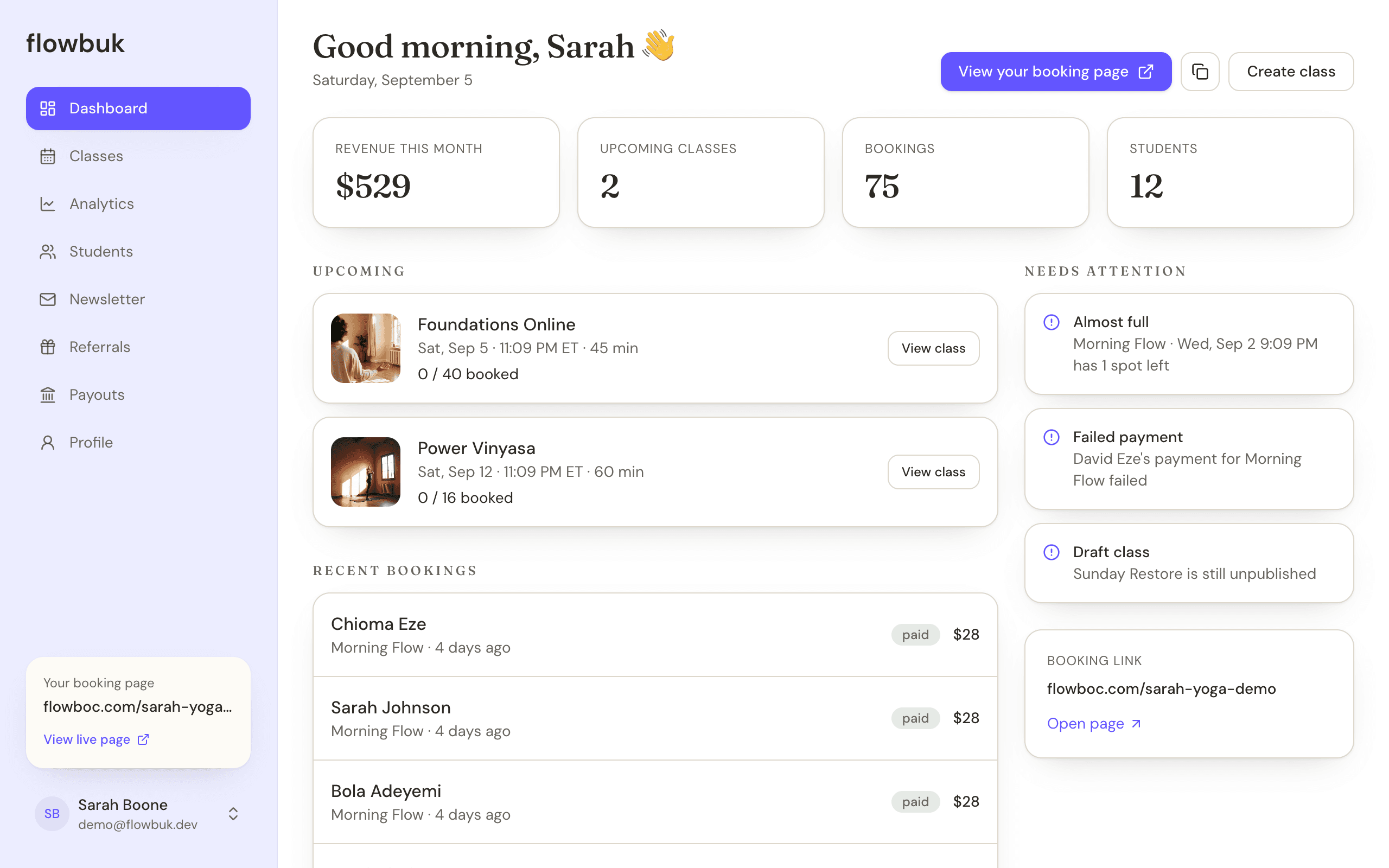
Task: Select the Payouts bank icon
Action: click(48, 394)
